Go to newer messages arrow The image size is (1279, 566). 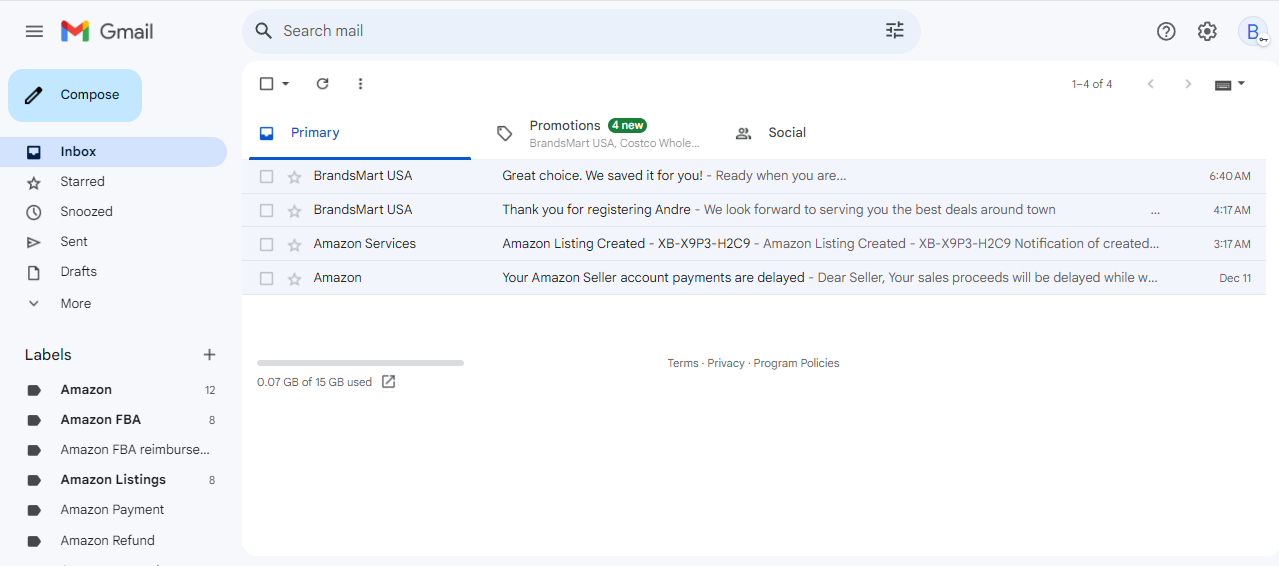(x=1150, y=84)
